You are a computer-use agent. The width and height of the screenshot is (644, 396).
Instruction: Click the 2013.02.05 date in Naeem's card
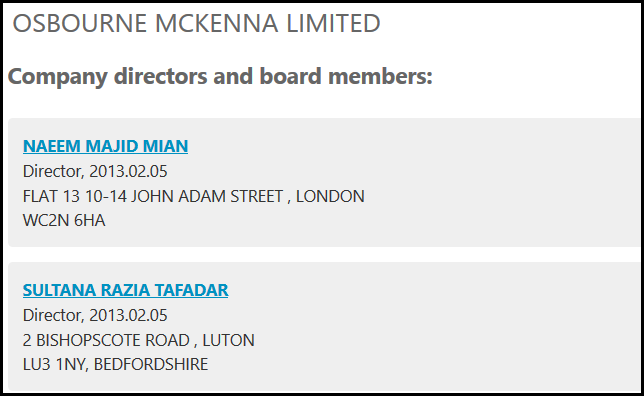(128, 171)
